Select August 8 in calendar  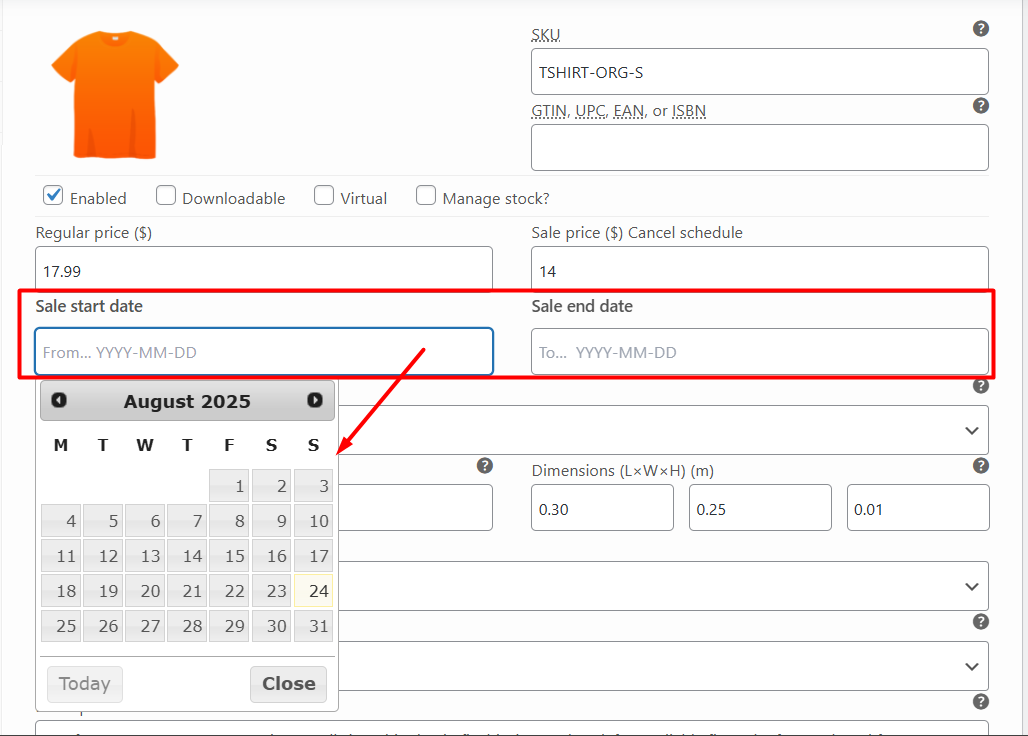[229, 520]
